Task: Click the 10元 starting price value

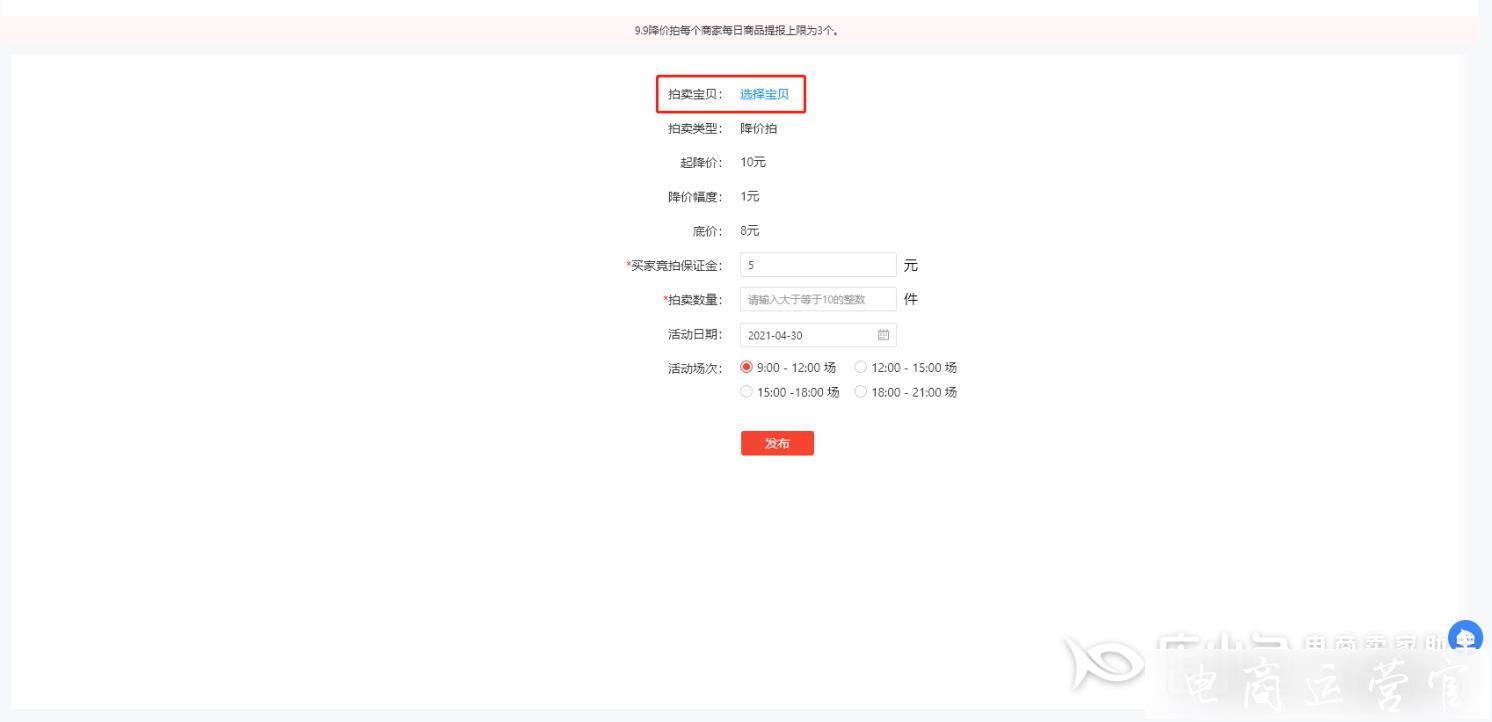Action: [753, 163]
